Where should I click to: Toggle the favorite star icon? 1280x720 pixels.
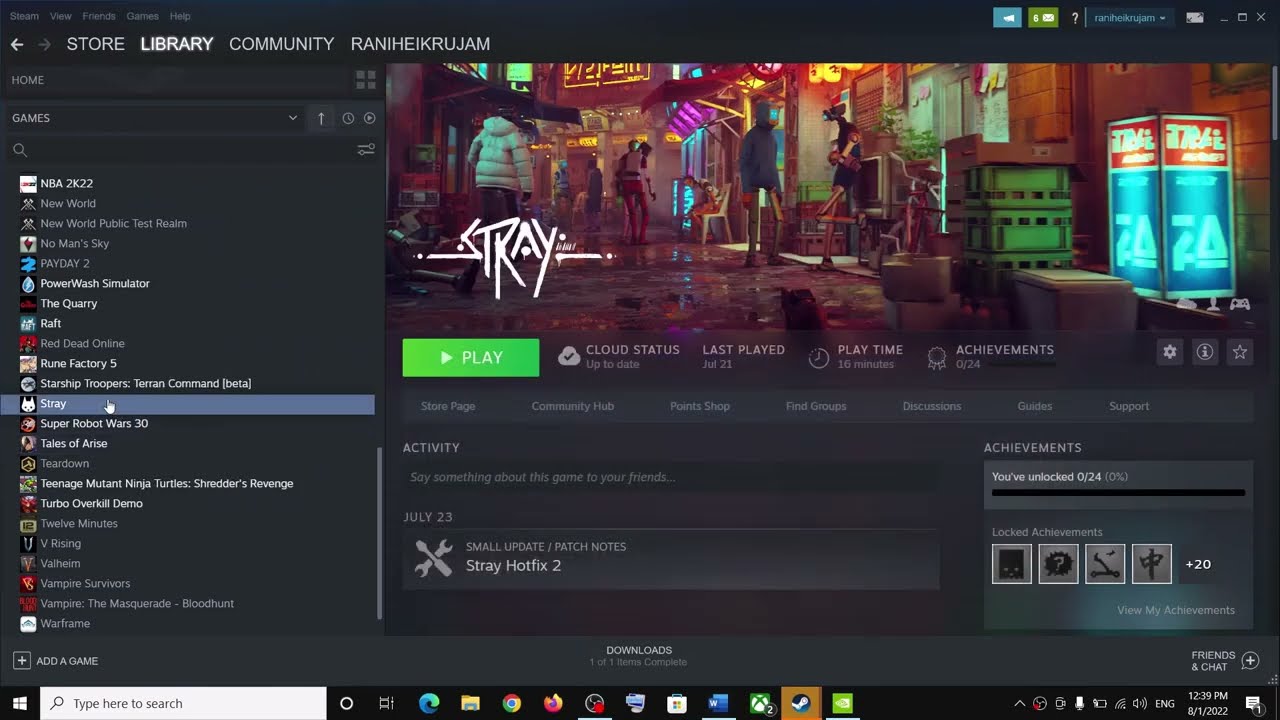[x=1240, y=352]
